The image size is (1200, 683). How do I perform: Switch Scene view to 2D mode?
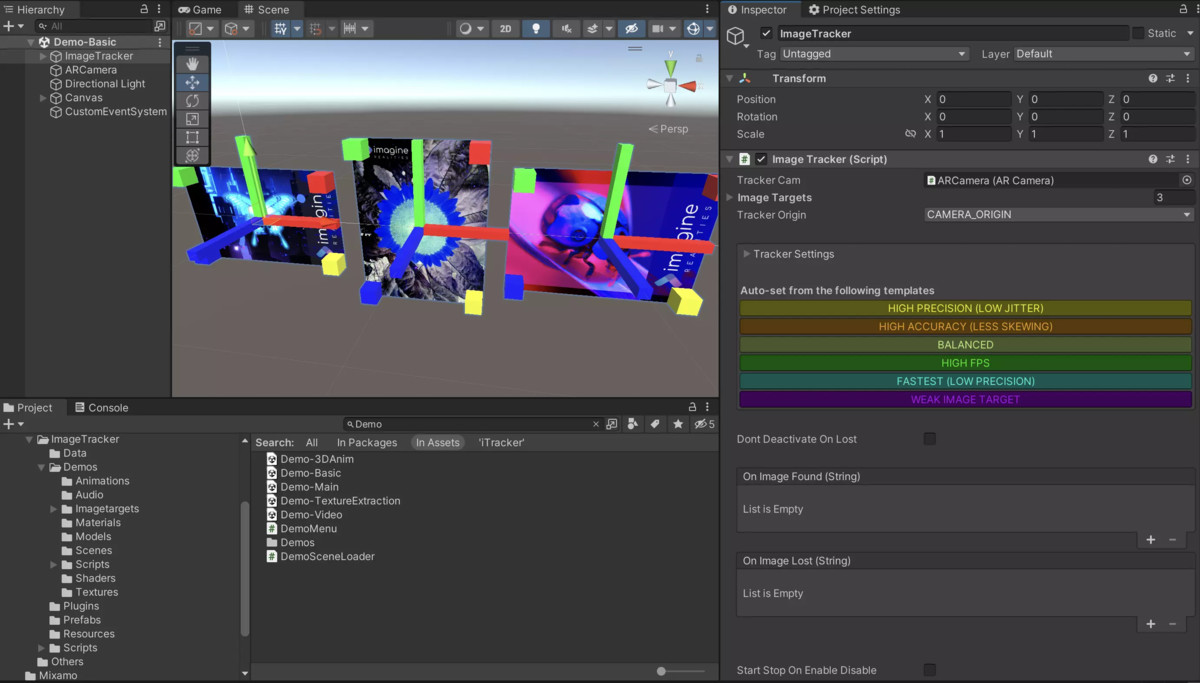click(505, 28)
